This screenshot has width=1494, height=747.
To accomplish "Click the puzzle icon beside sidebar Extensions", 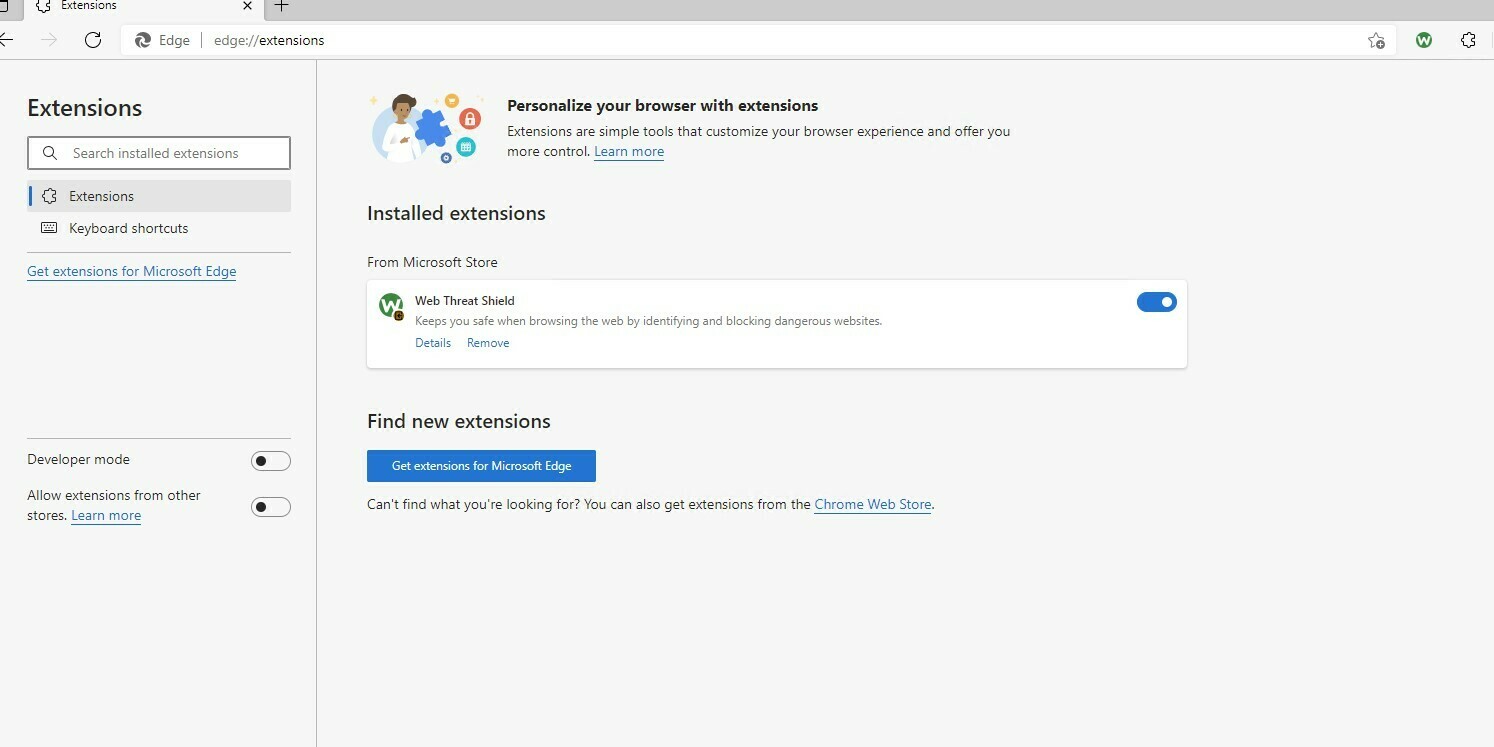I will (x=49, y=196).
